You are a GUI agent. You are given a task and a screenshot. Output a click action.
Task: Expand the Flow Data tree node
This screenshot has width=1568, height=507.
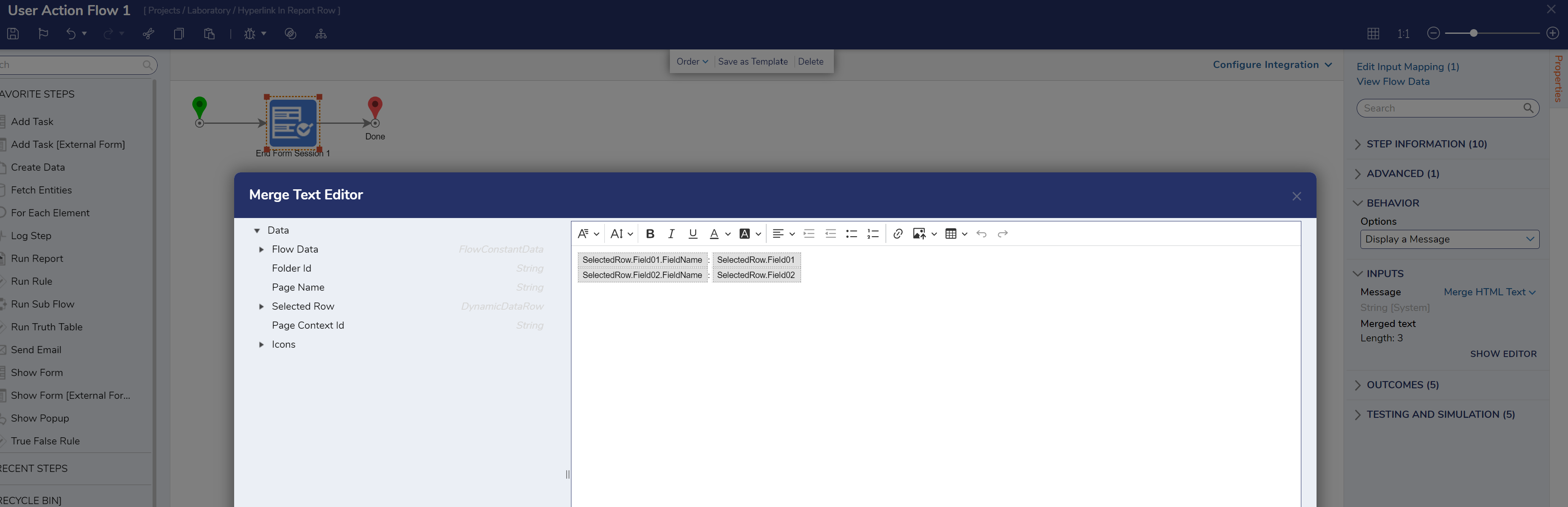click(x=261, y=250)
